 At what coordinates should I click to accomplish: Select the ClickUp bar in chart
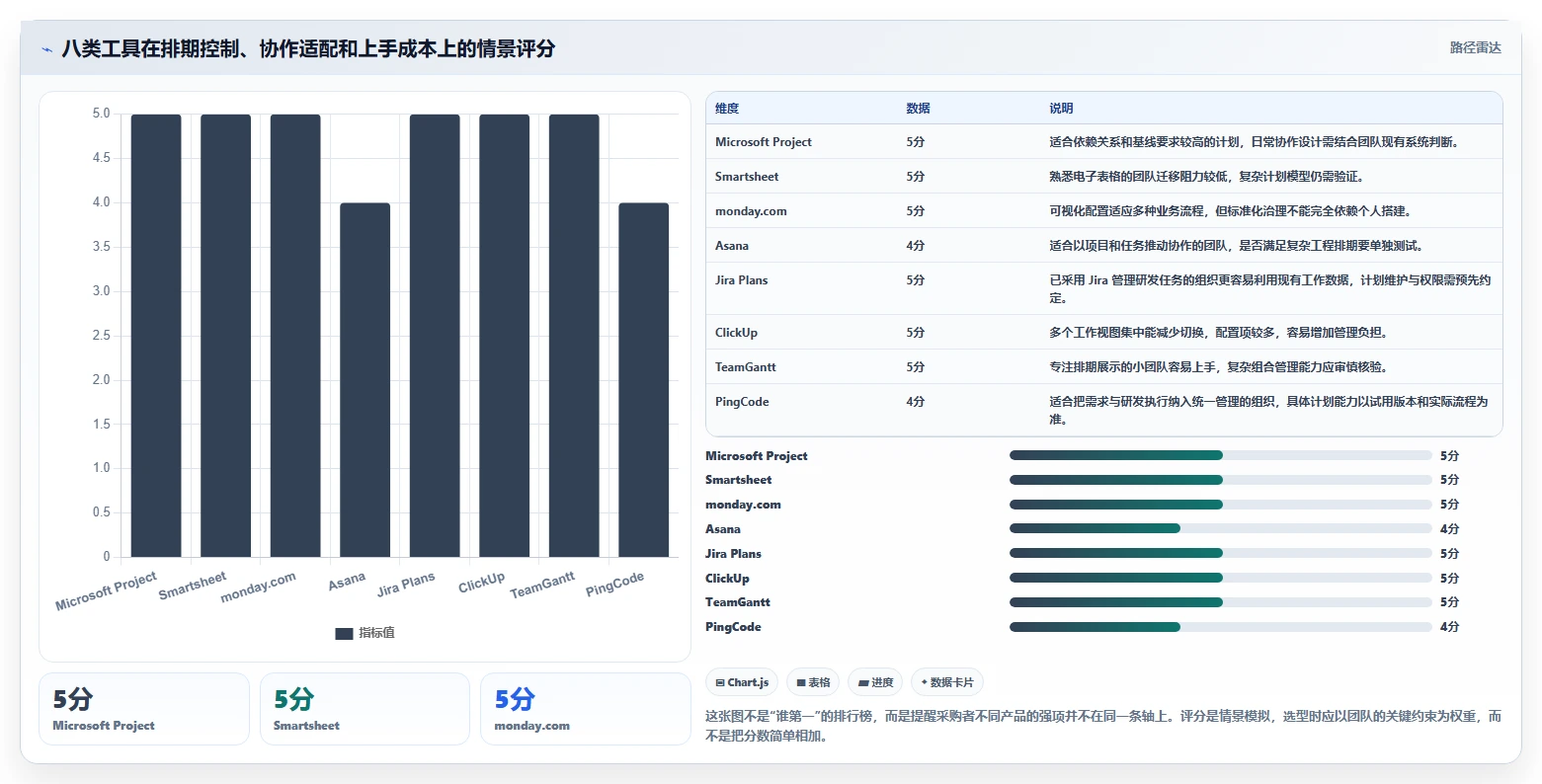[505, 336]
